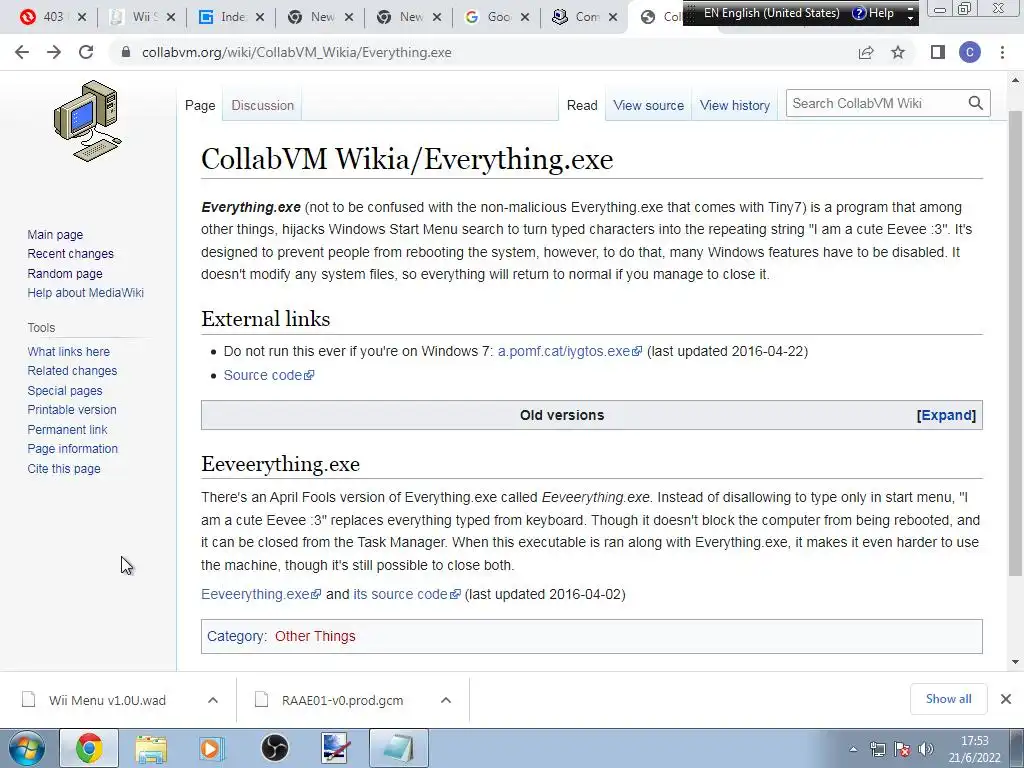Open the Windows Start orb
The image size is (1024, 768).
coord(26,748)
